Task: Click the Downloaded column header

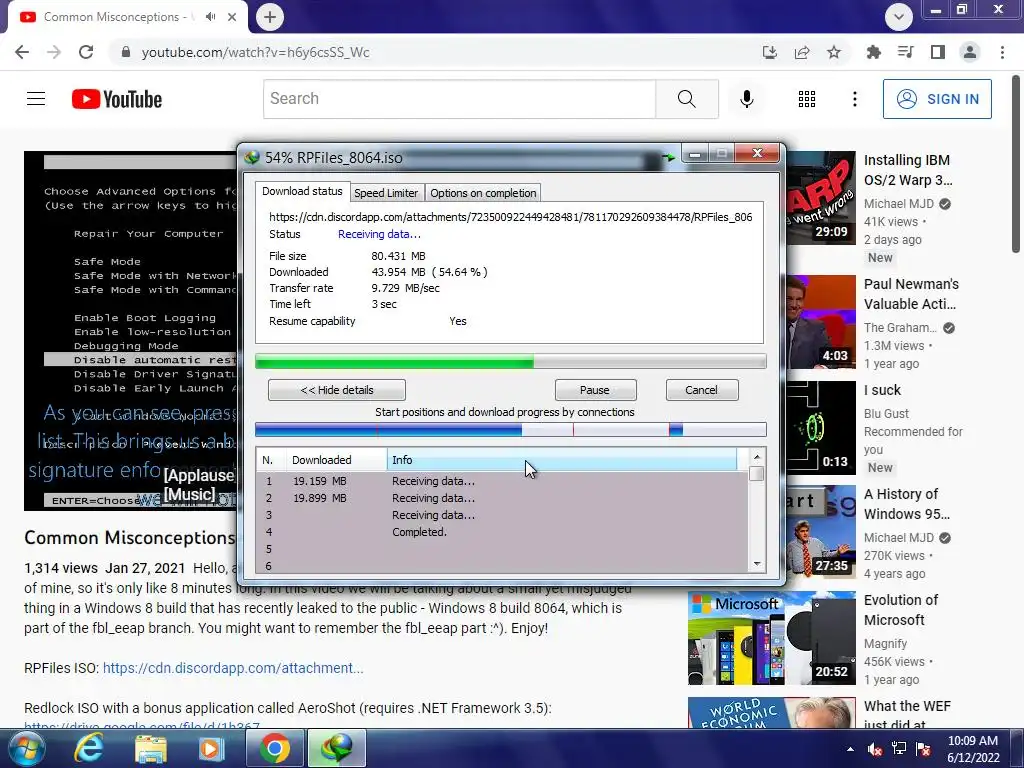Action: [336, 460]
